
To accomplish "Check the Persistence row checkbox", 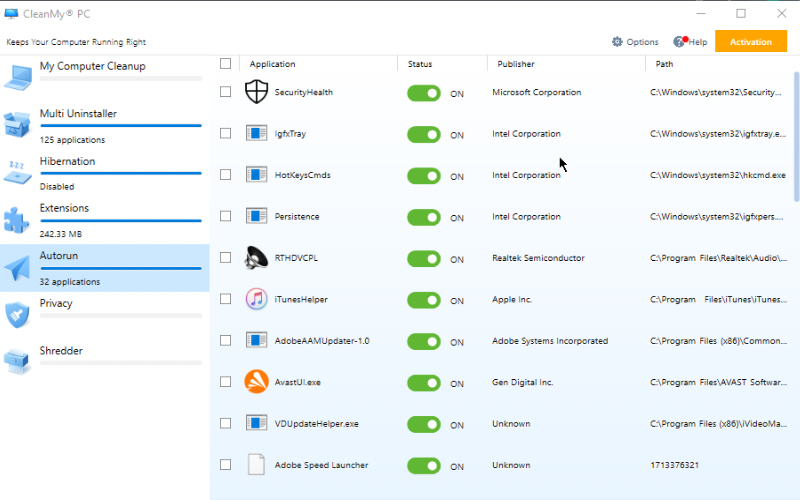I will point(226,216).
